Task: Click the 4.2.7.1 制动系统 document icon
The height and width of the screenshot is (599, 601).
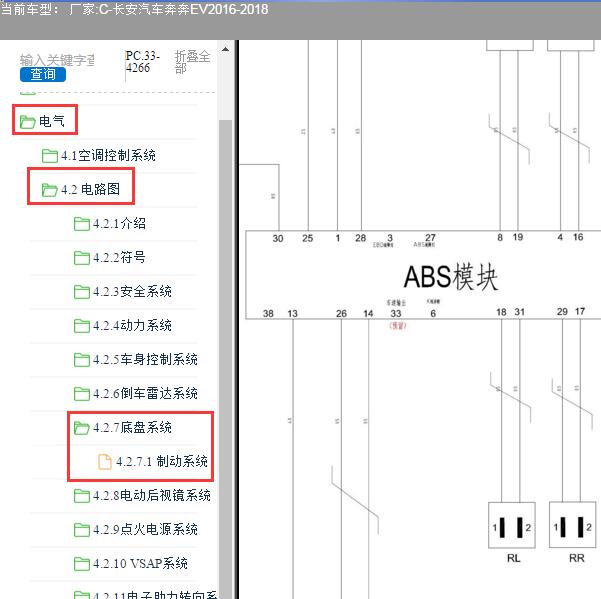Action: (105, 461)
